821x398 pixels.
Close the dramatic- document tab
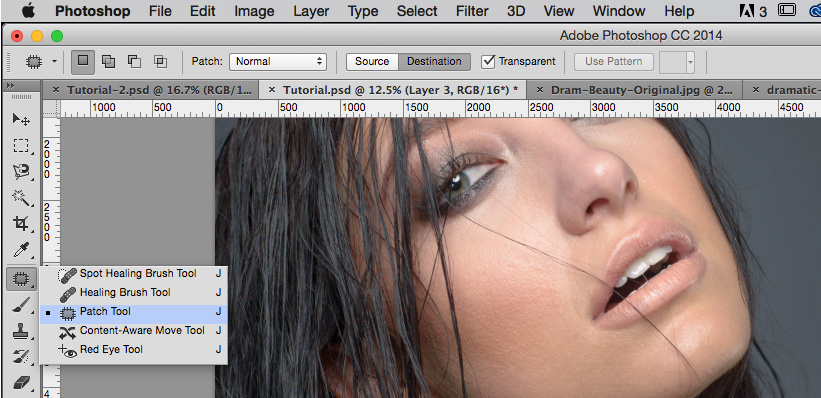[x=756, y=90]
